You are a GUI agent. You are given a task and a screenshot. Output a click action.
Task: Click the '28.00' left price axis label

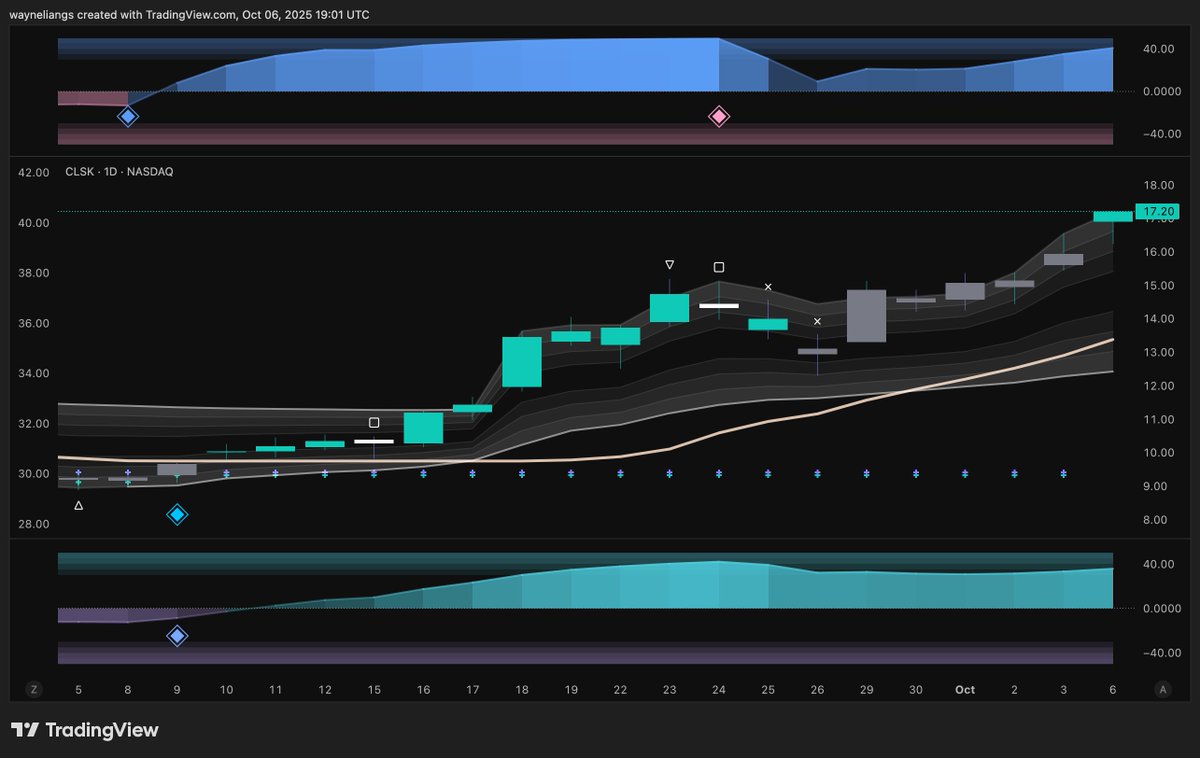click(x=34, y=524)
